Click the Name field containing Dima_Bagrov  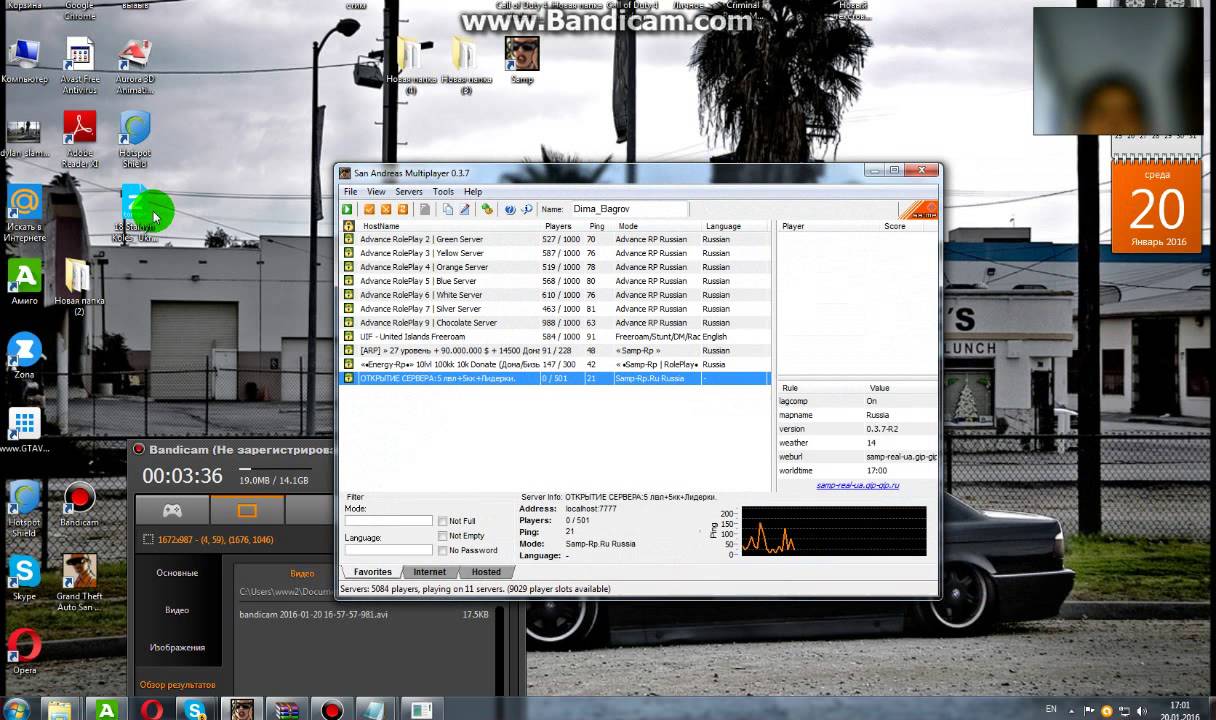coord(628,209)
